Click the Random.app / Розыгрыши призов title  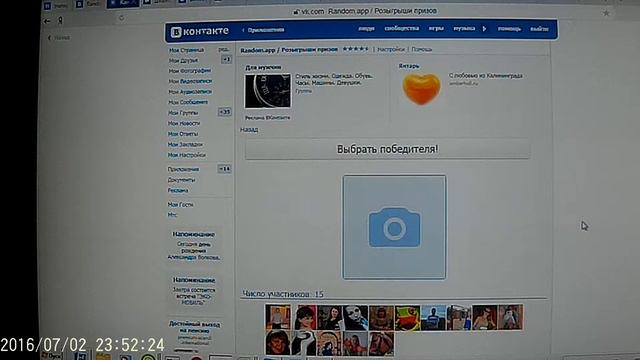click(289, 50)
